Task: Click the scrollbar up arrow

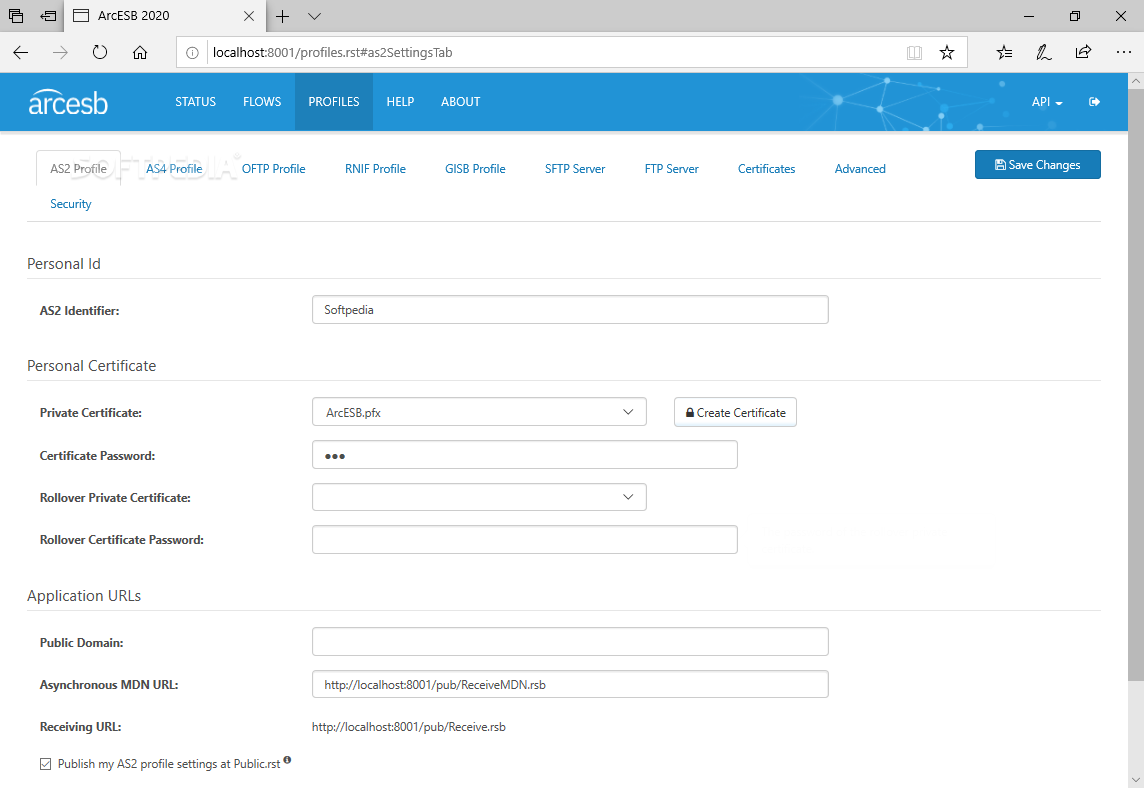Action: (x=1135, y=82)
